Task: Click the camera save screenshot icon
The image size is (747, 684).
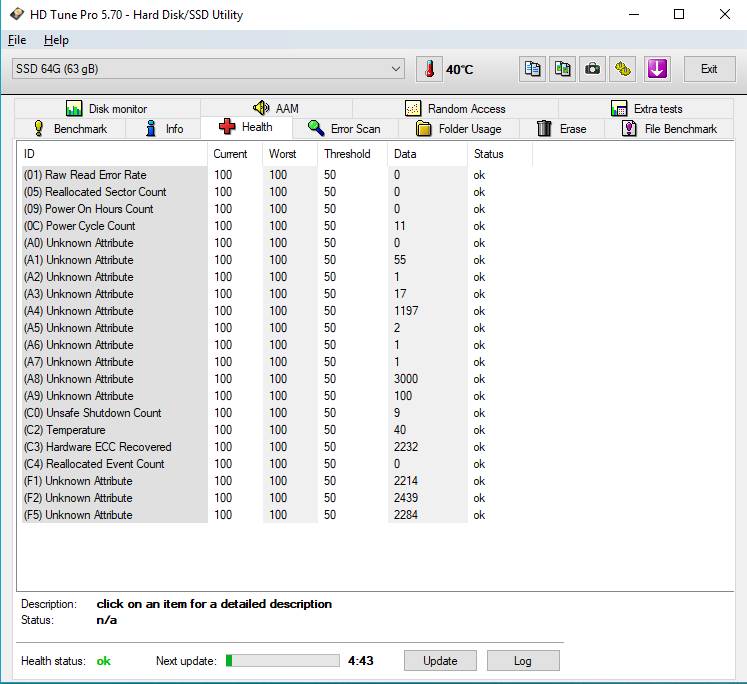Action: 592,69
